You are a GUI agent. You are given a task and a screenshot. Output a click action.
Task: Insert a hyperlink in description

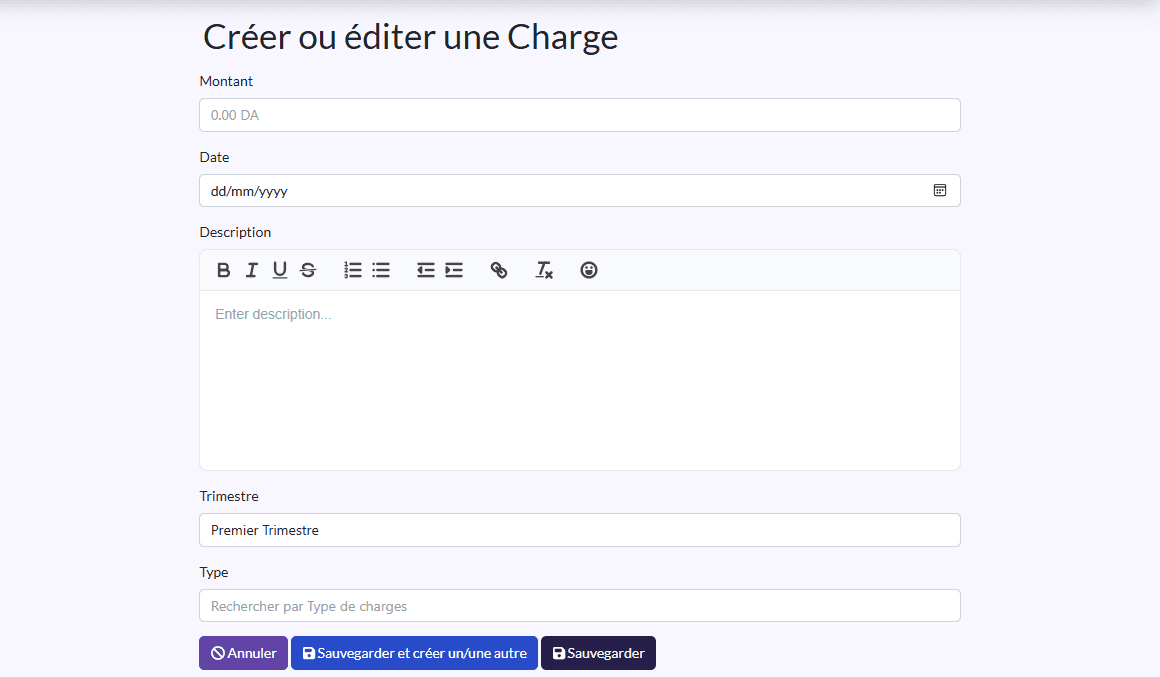point(499,270)
